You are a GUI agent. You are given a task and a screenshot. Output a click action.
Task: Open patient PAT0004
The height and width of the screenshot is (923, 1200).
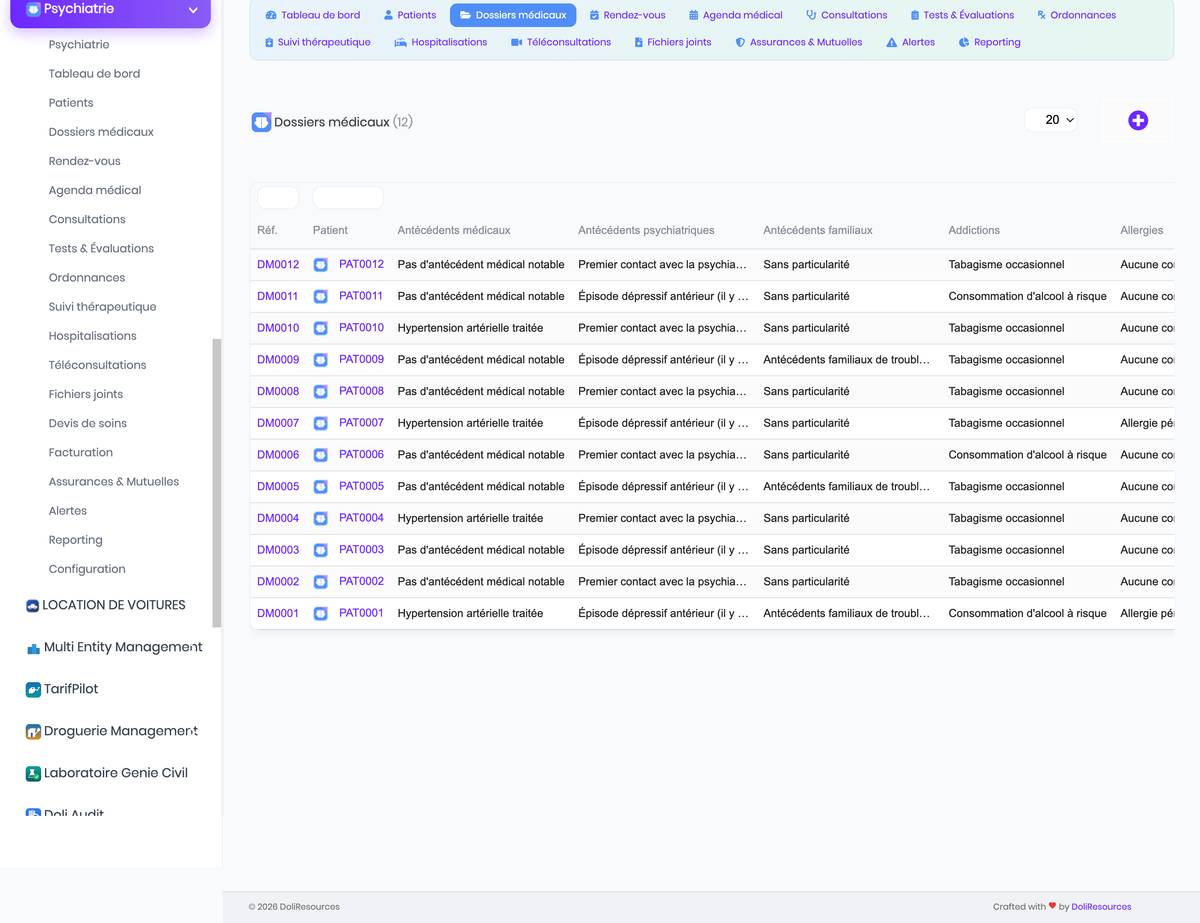(361, 518)
